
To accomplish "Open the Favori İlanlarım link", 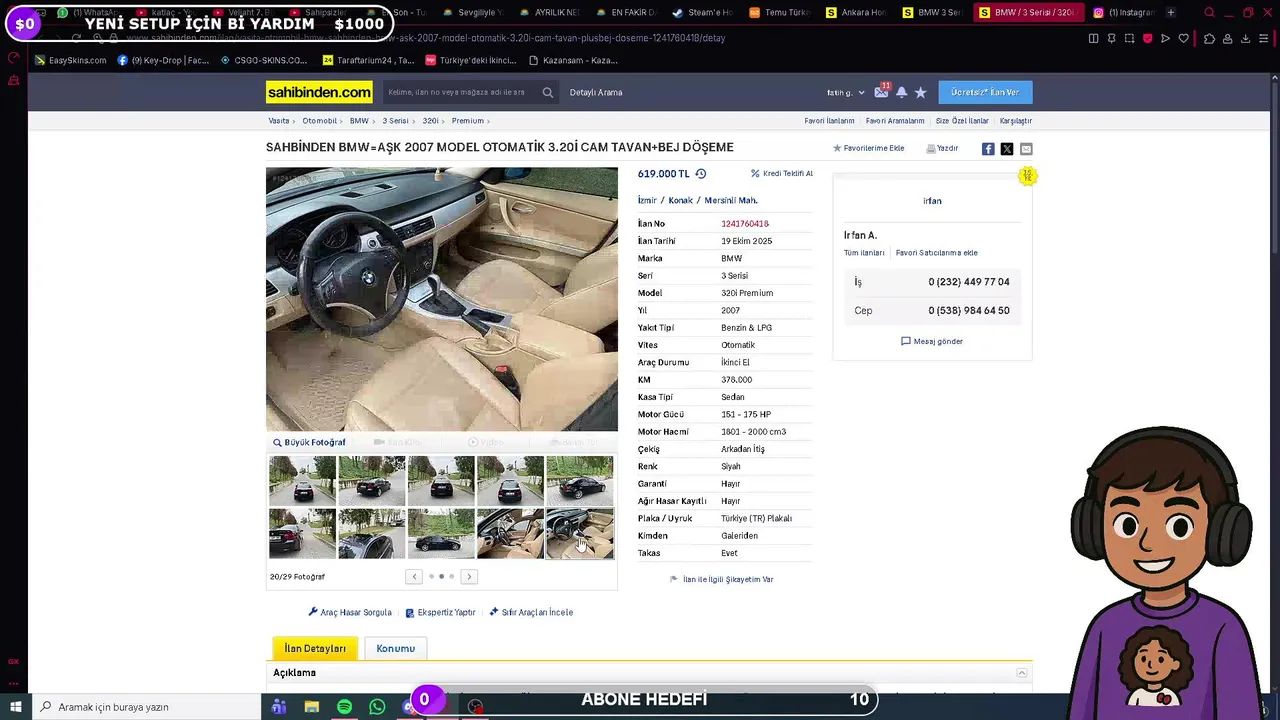I will tap(829, 121).
